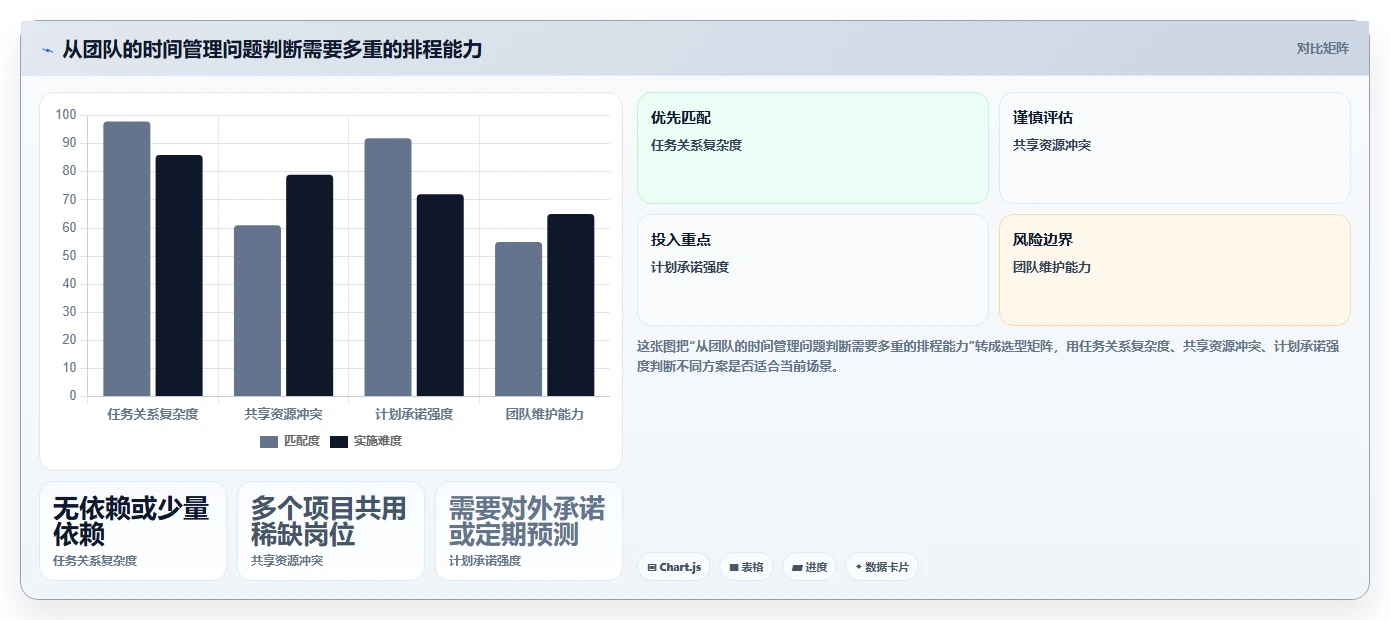The height and width of the screenshot is (620, 1390).
Task: Toggle the 实施难度 legend item
Action: (x=366, y=441)
